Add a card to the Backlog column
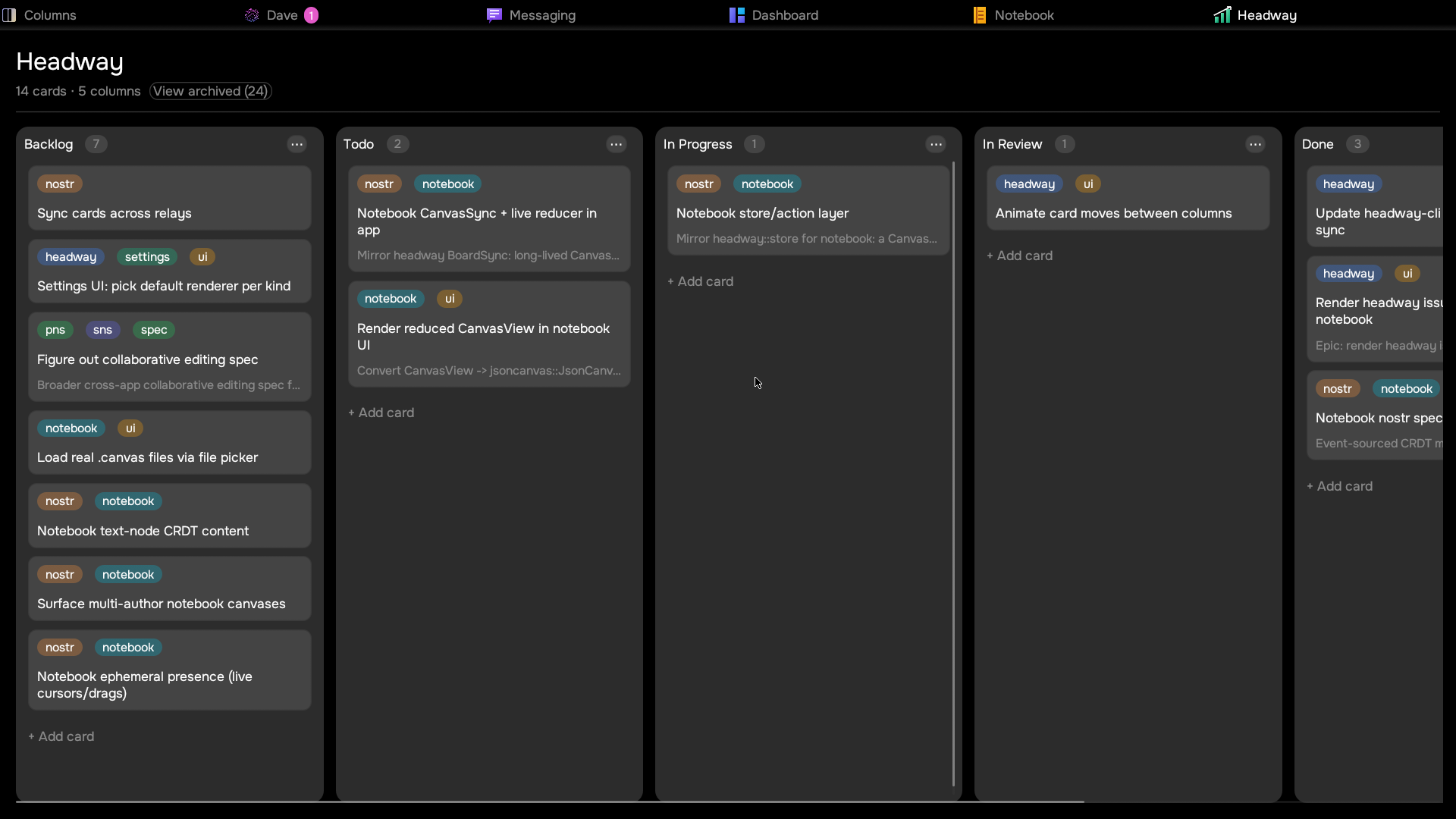This screenshot has height=819, width=1456. [x=61, y=736]
